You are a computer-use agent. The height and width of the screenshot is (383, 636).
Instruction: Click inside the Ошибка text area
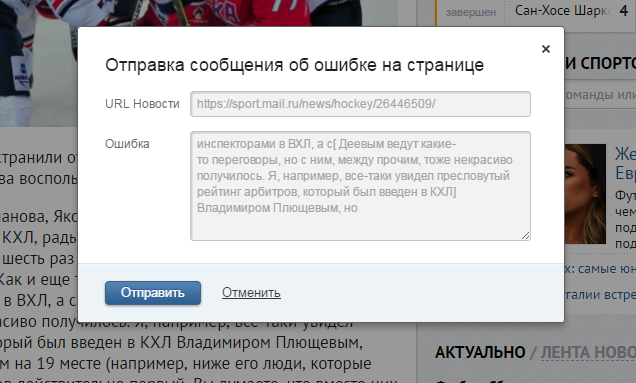pos(360,186)
